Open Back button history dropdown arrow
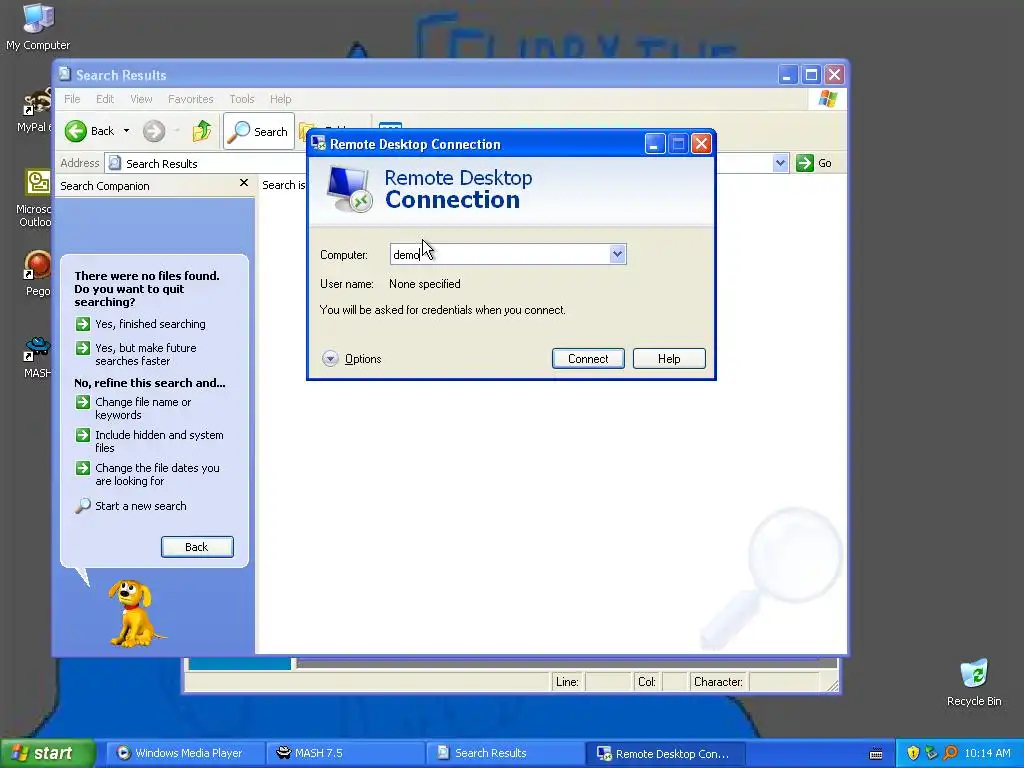Image resolution: width=1024 pixels, height=768 pixels. click(126, 131)
